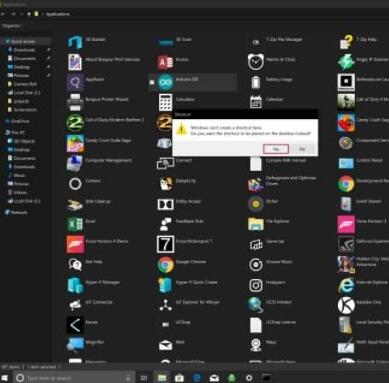Select the Forza Horizon 4 Demo icon

point(75,244)
